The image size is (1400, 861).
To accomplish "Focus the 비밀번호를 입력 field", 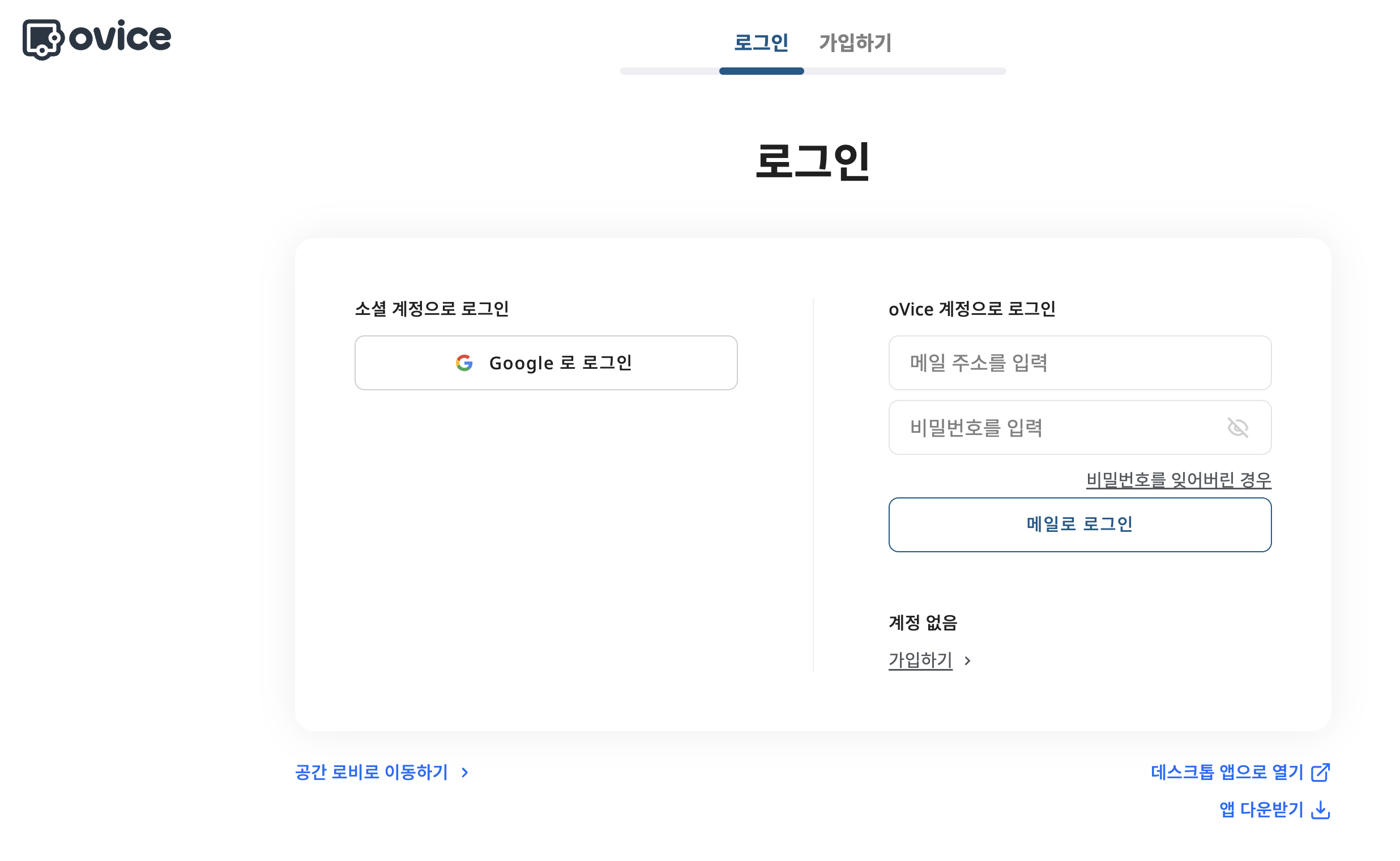I will click(x=1080, y=428).
